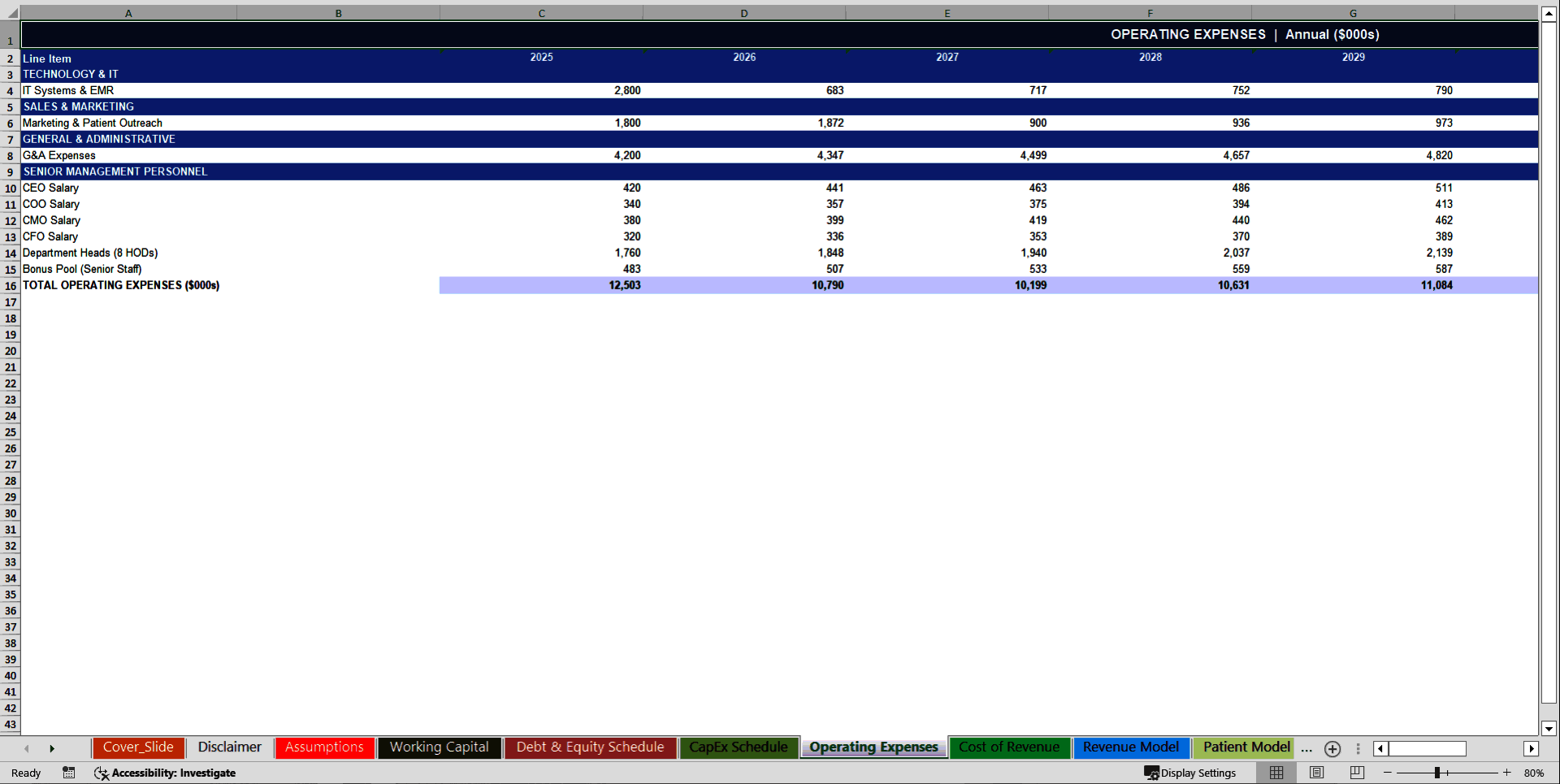Viewport: 1560px width, 784px height.
Task: Open the Assumptions sheet tab
Action: (323, 747)
